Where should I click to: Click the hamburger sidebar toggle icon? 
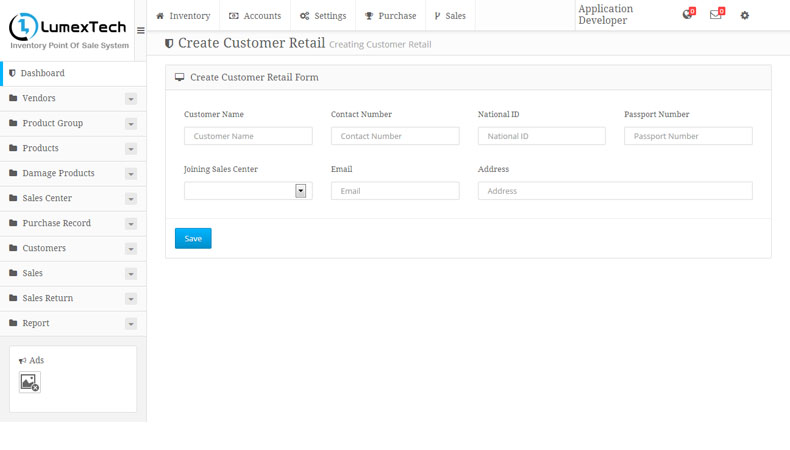140,30
